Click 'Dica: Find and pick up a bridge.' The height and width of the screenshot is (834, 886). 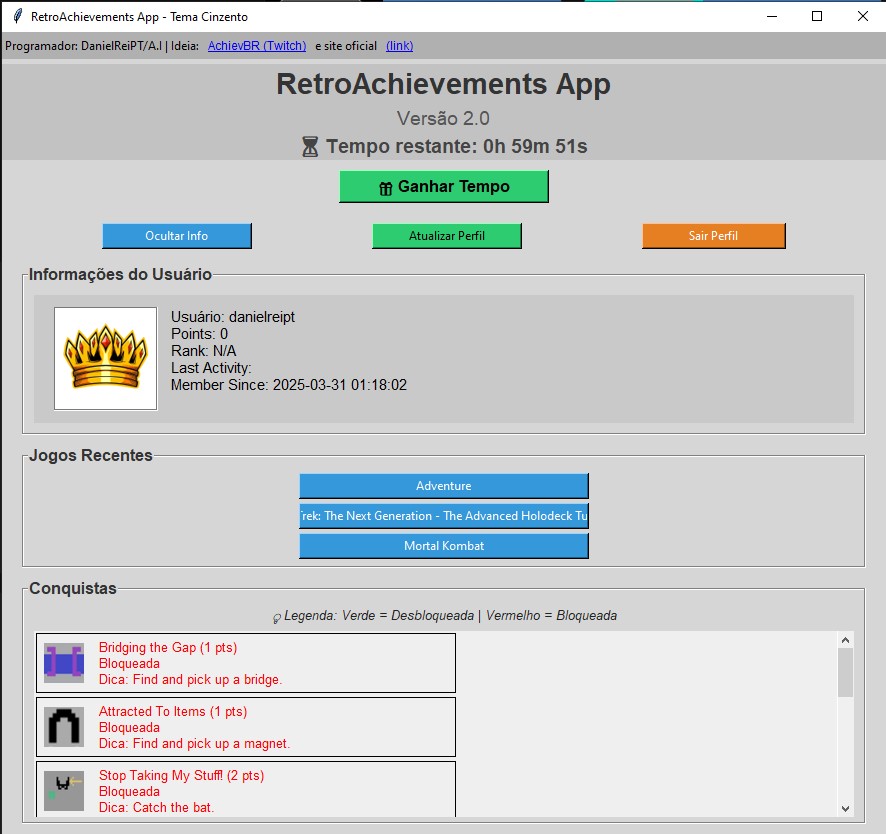click(190, 679)
